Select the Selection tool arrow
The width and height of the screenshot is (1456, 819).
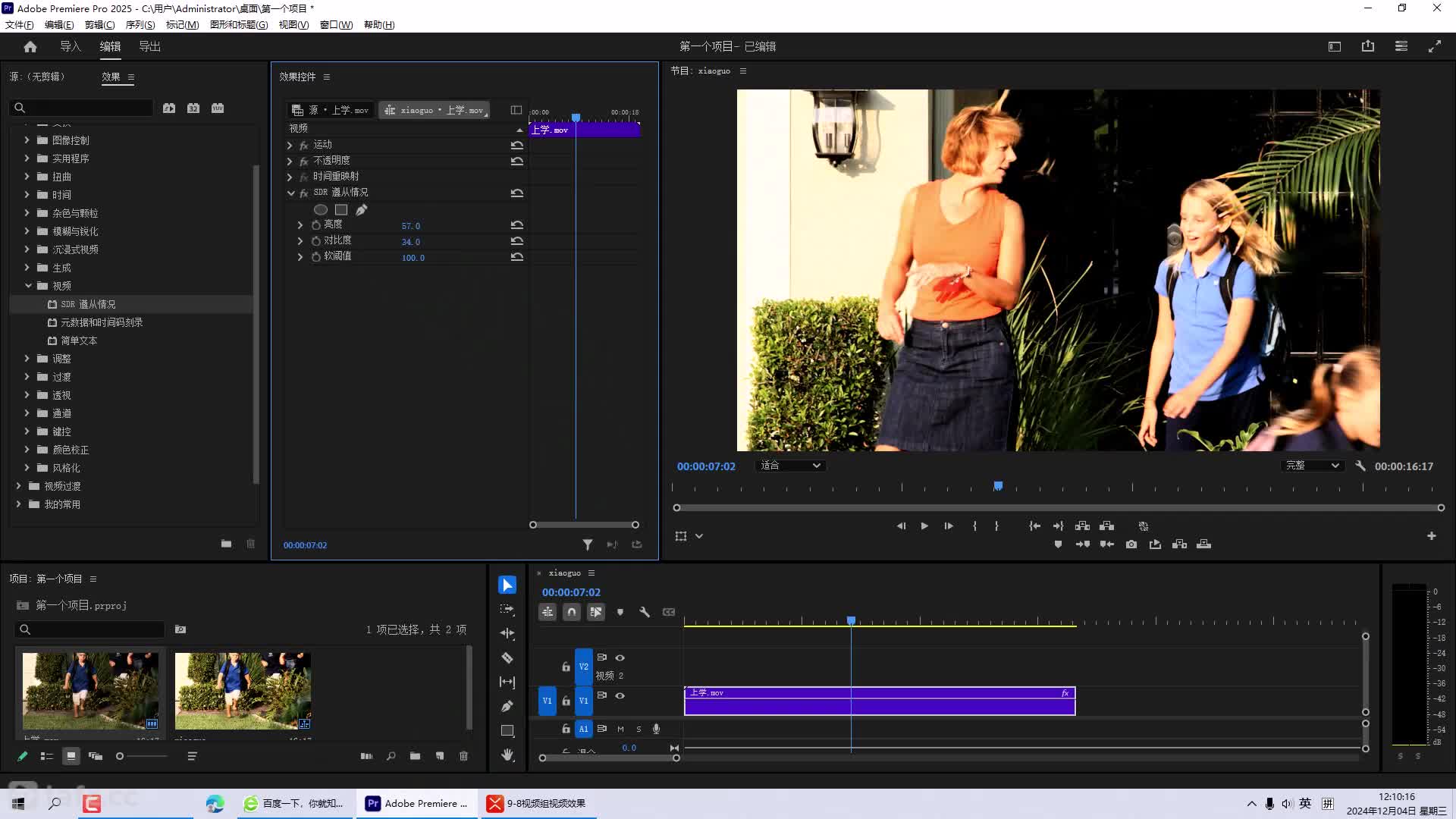click(507, 585)
